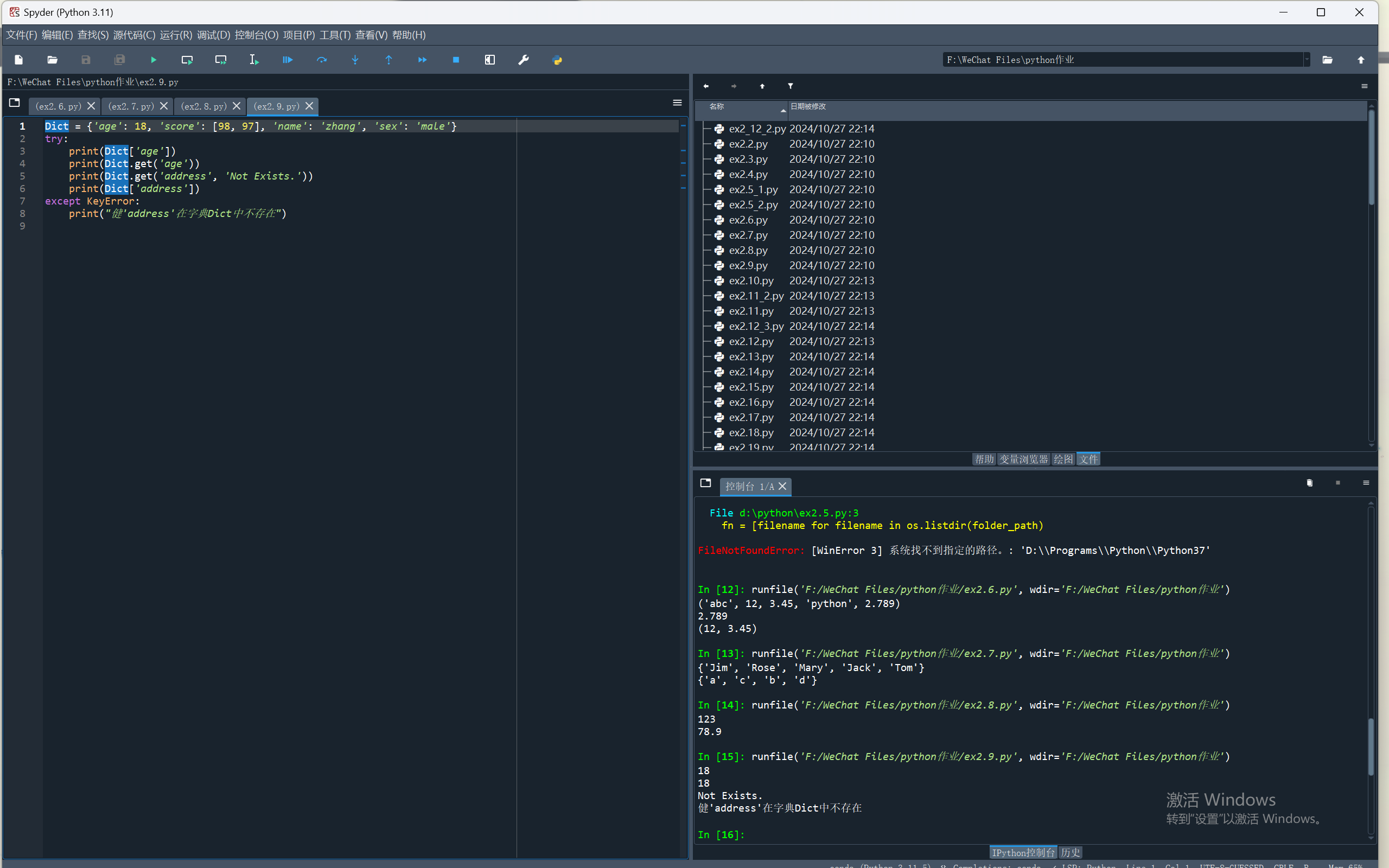The width and height of the screenshot is (1389, 868).
Task: Continue execution until next breakpoint
Action: [423, 60]
